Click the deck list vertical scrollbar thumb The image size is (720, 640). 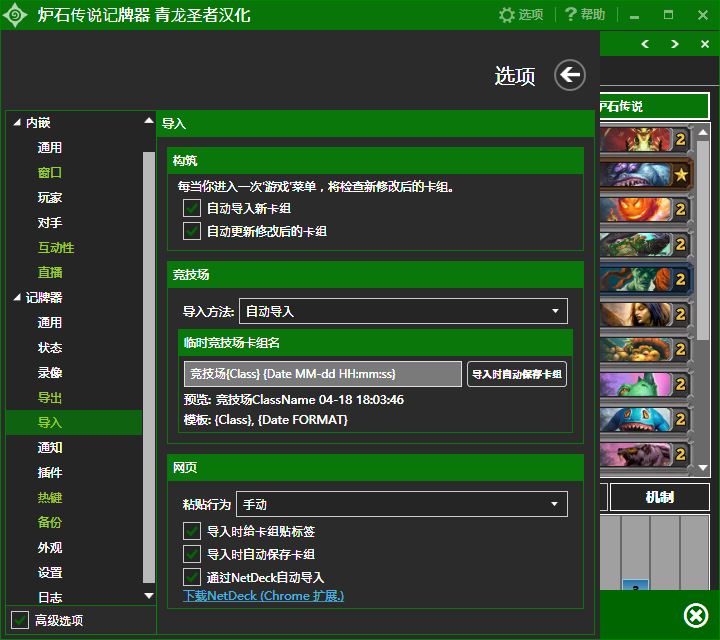click(703, 241)
